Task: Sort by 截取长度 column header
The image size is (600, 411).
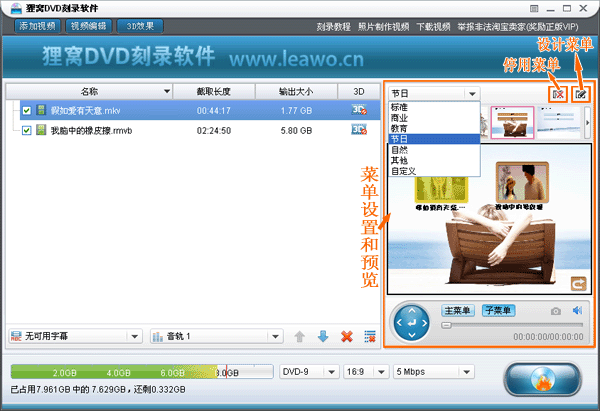Action: (x=214, y=91)
